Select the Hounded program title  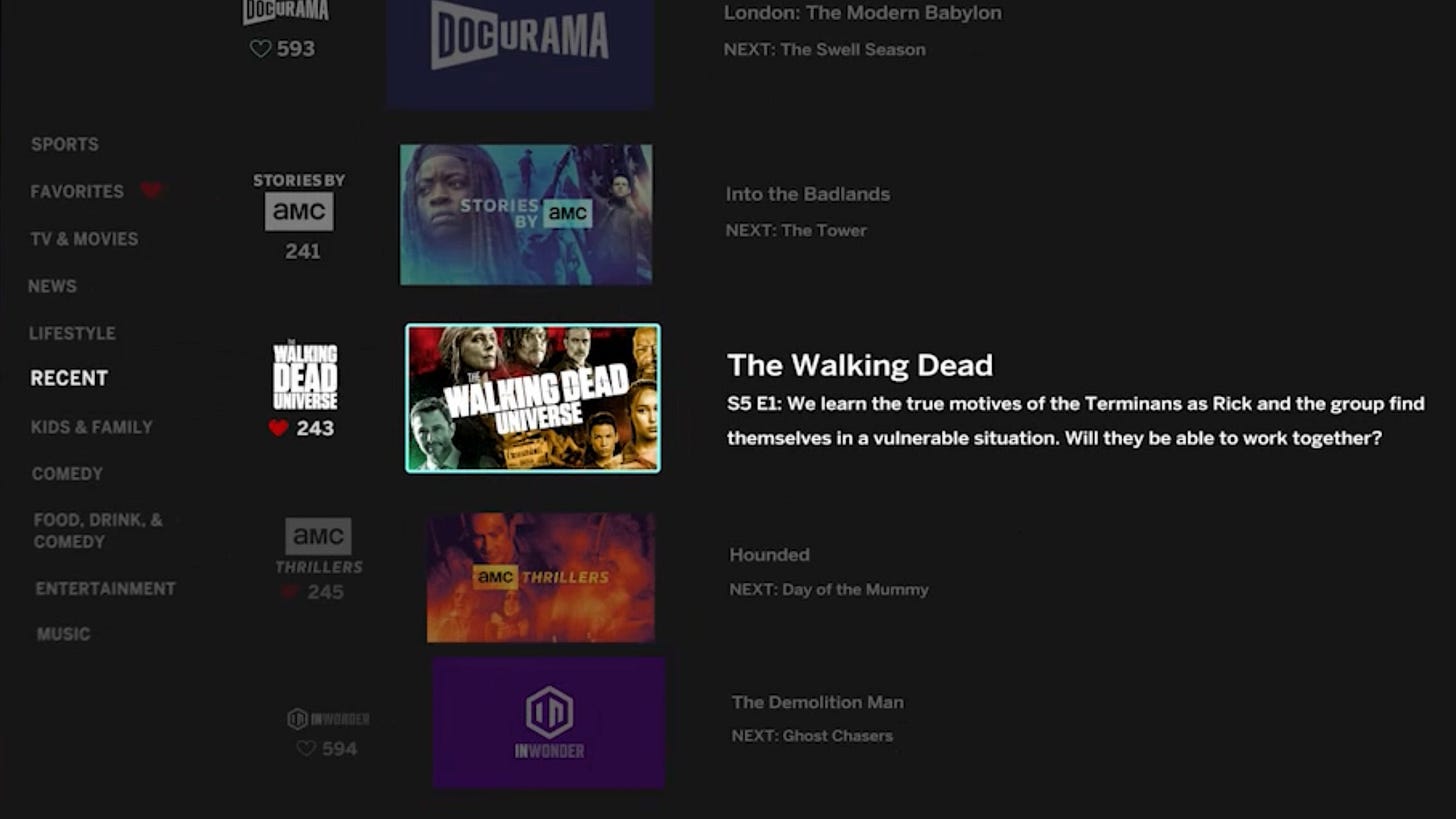coord(769,555)
